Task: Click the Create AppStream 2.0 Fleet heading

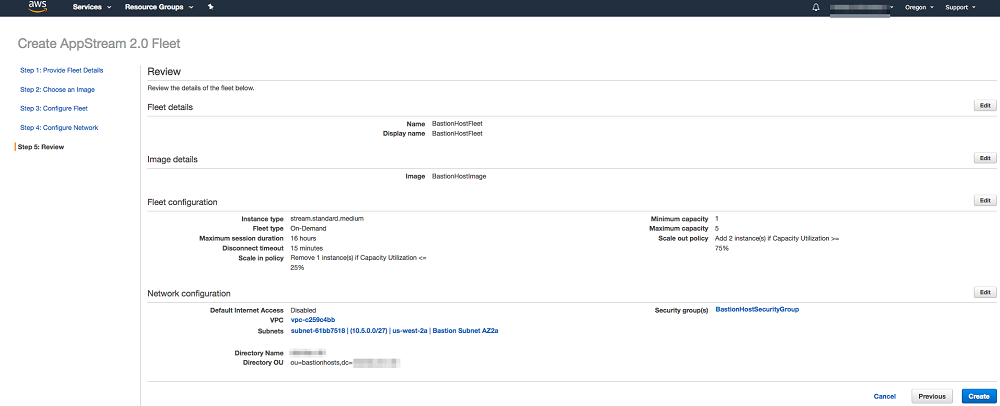Action: click(99, 43)
